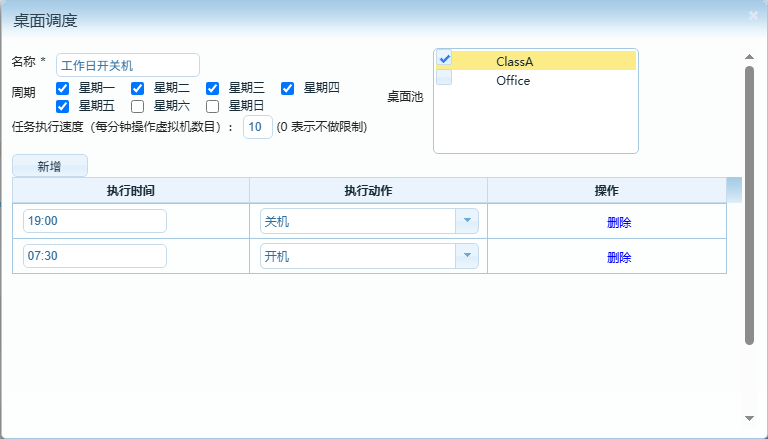Uncheck 星期二 checkbox
The height and width of the screenshot is (439, 768).
[x=138, y=88]
